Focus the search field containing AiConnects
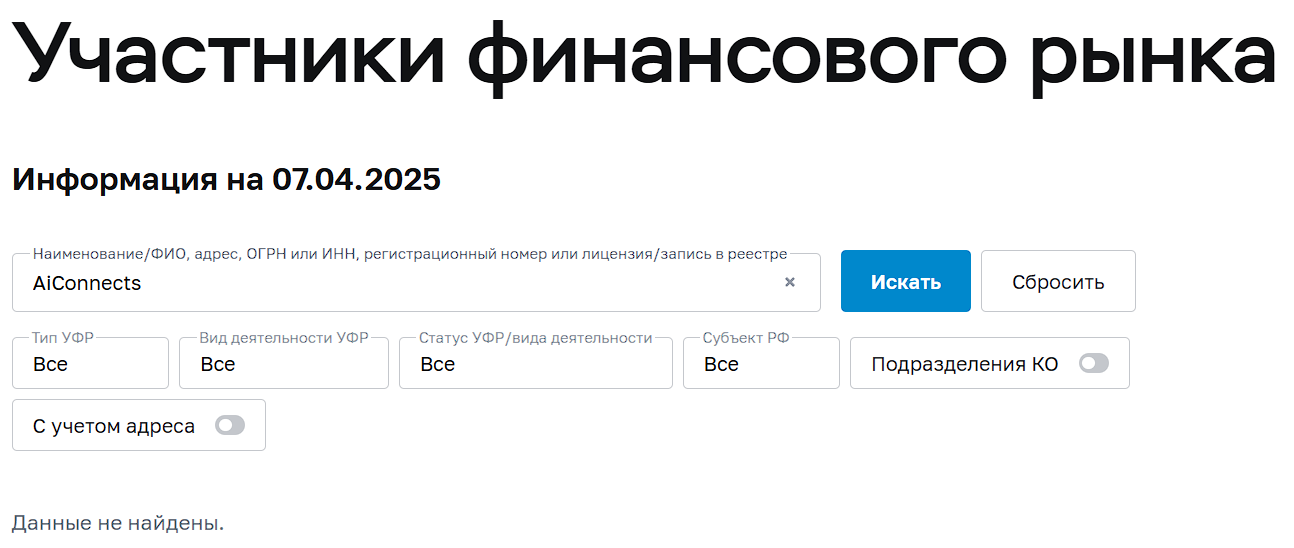Viewport: 1294px width, 548px height. click(x=416, y=282)
